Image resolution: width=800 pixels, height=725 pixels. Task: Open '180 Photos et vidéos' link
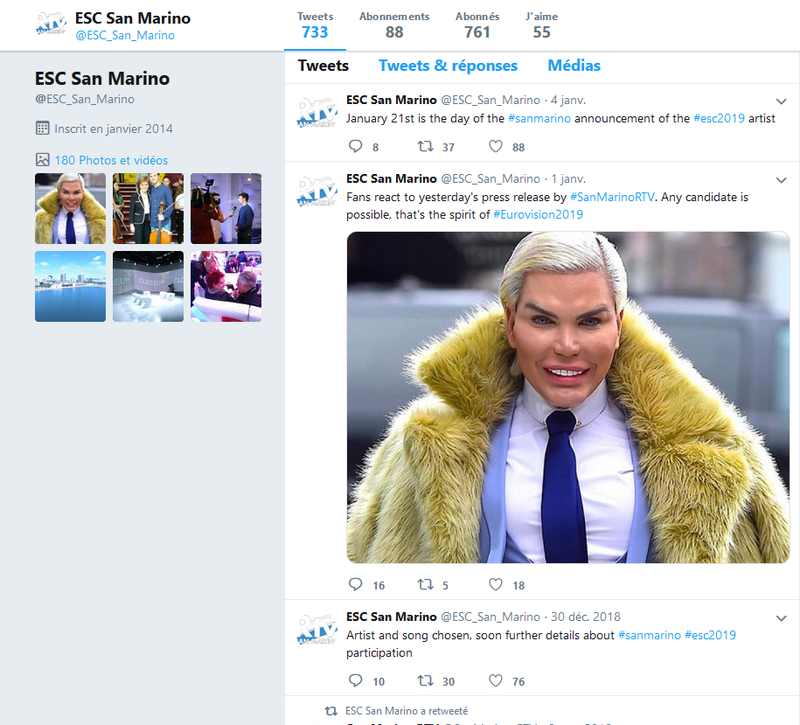point(111,160)
